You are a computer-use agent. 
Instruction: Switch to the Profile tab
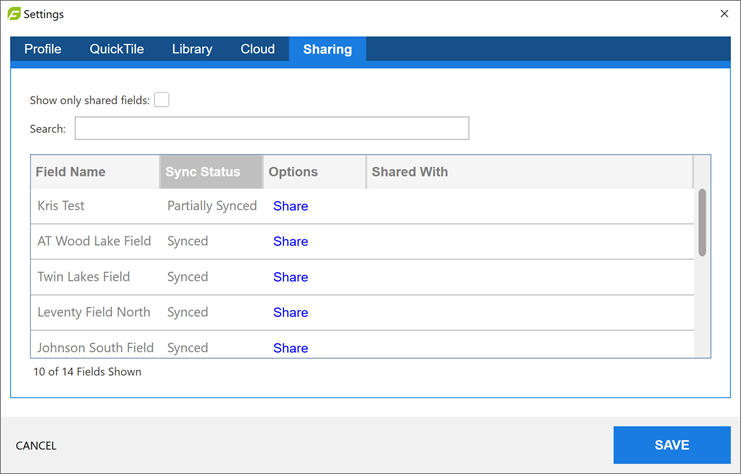43,49
